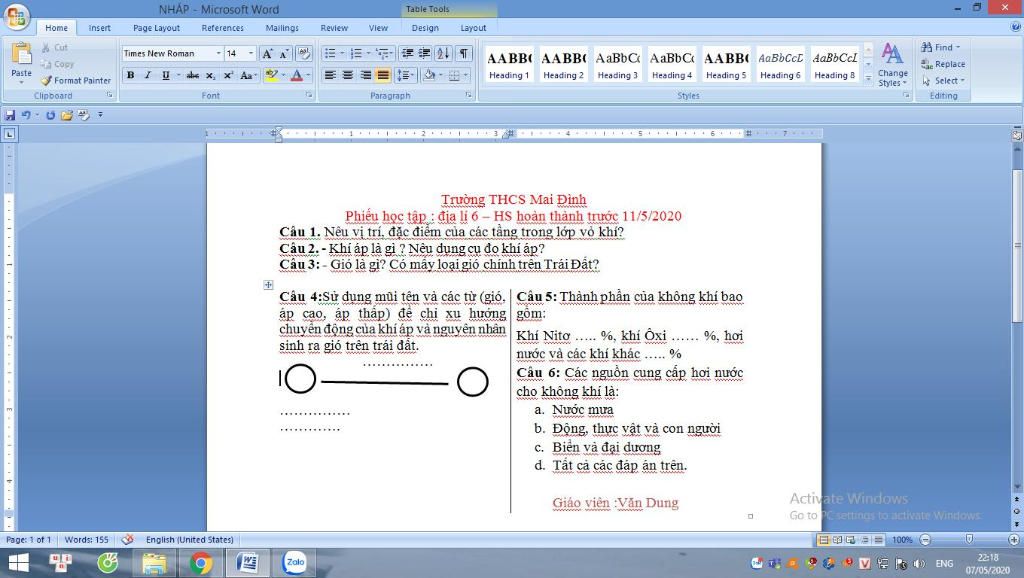Click the vertical scrollbar thumb

[1017, 245]
